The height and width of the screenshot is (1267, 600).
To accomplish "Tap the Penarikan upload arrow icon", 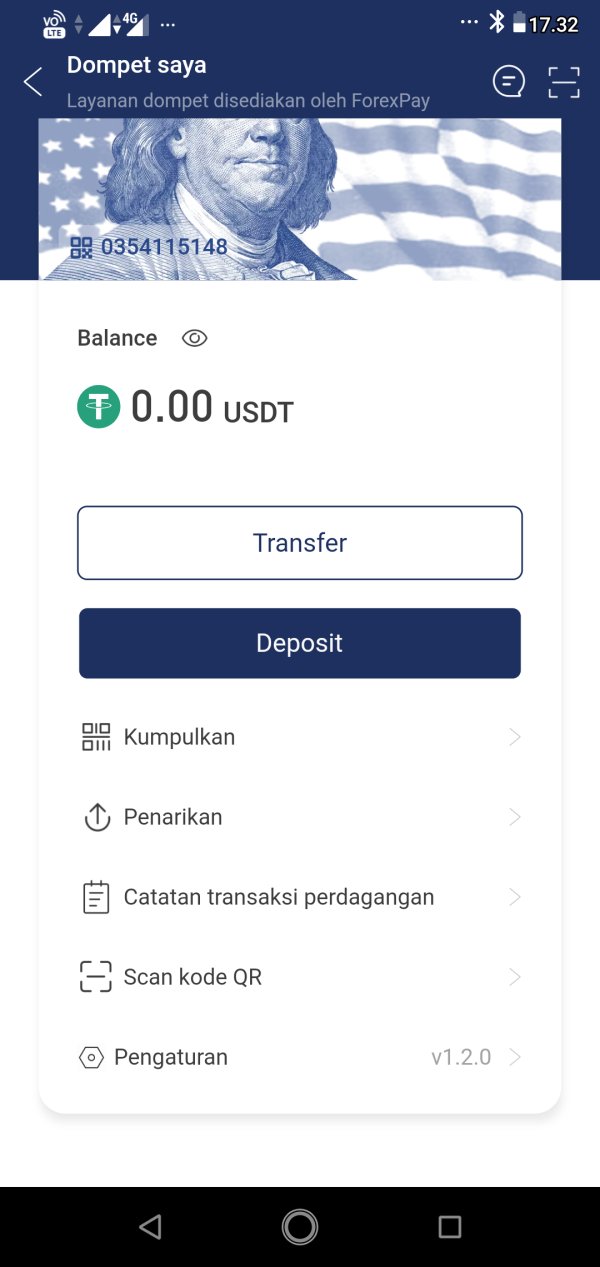I will tap(96, 817).
